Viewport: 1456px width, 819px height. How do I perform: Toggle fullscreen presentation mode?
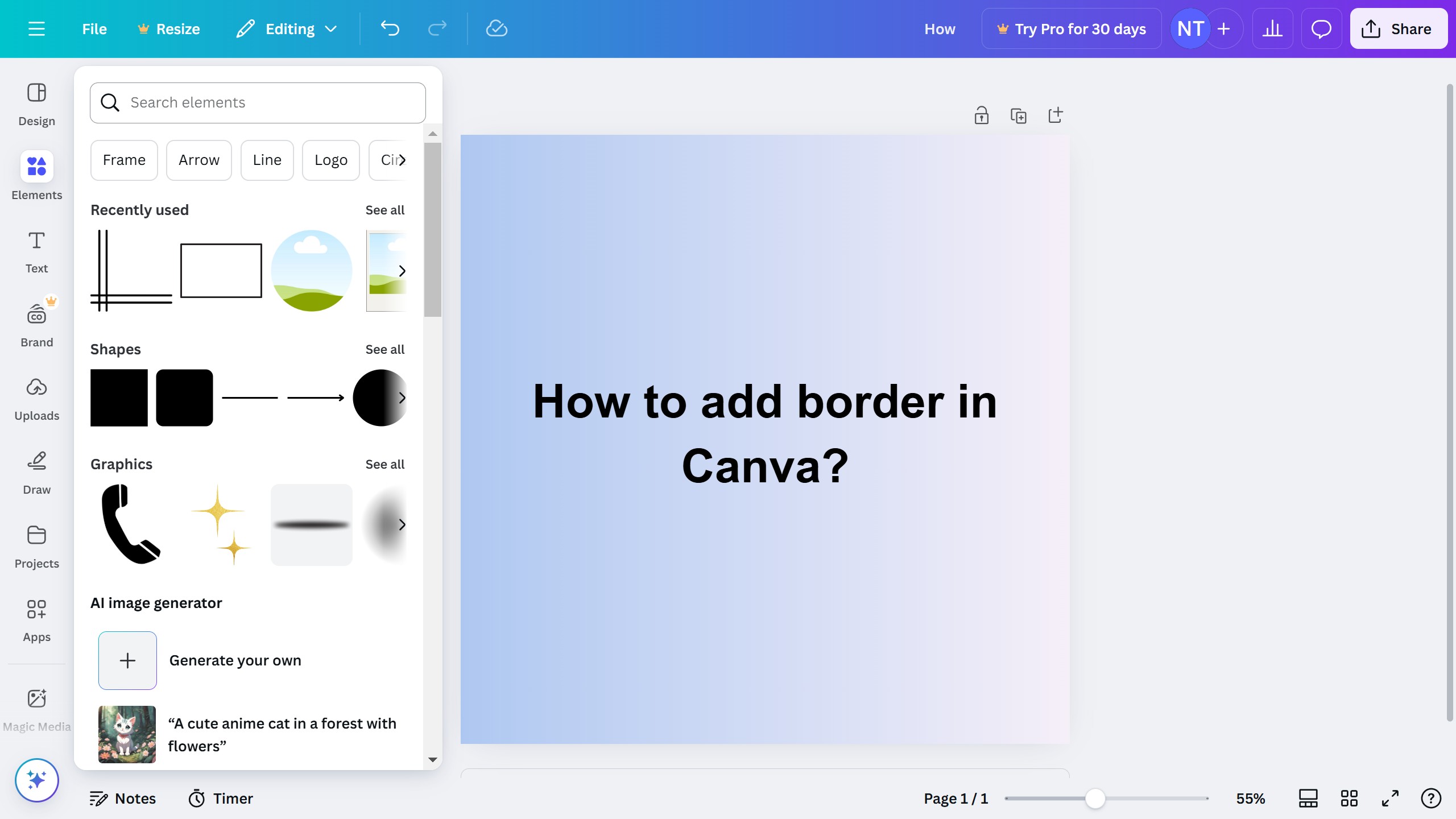[1390, 798]
